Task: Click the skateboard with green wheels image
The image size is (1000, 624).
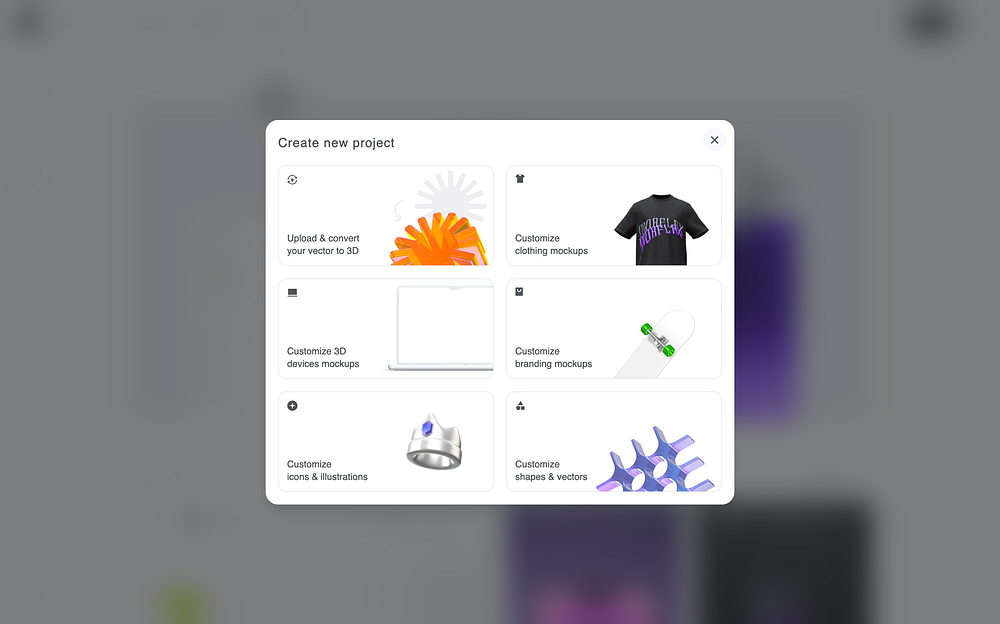Action: [x=656, y=343]
